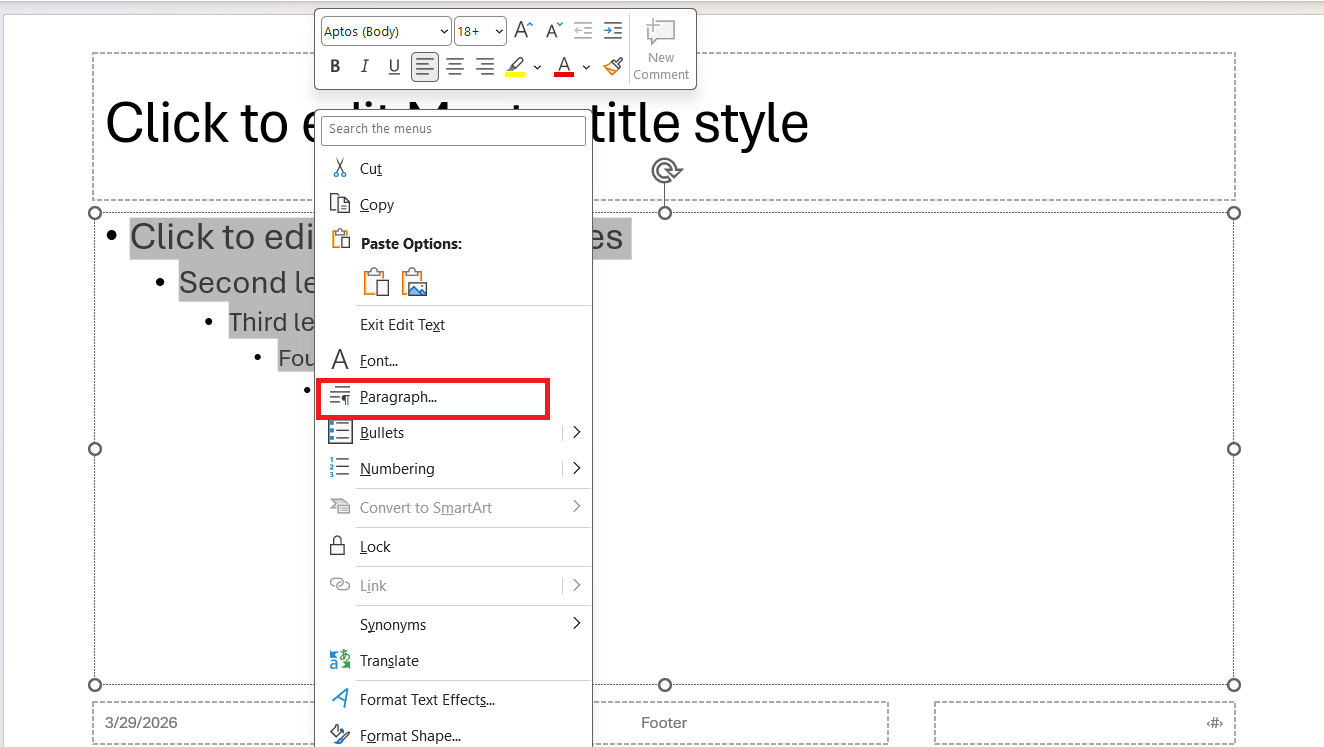The height and width of the screenshot is (747, 1324).
Task: Toggle Bold formatting in mini toolbar
Action: pyautogui.click(x=335, y=67)
